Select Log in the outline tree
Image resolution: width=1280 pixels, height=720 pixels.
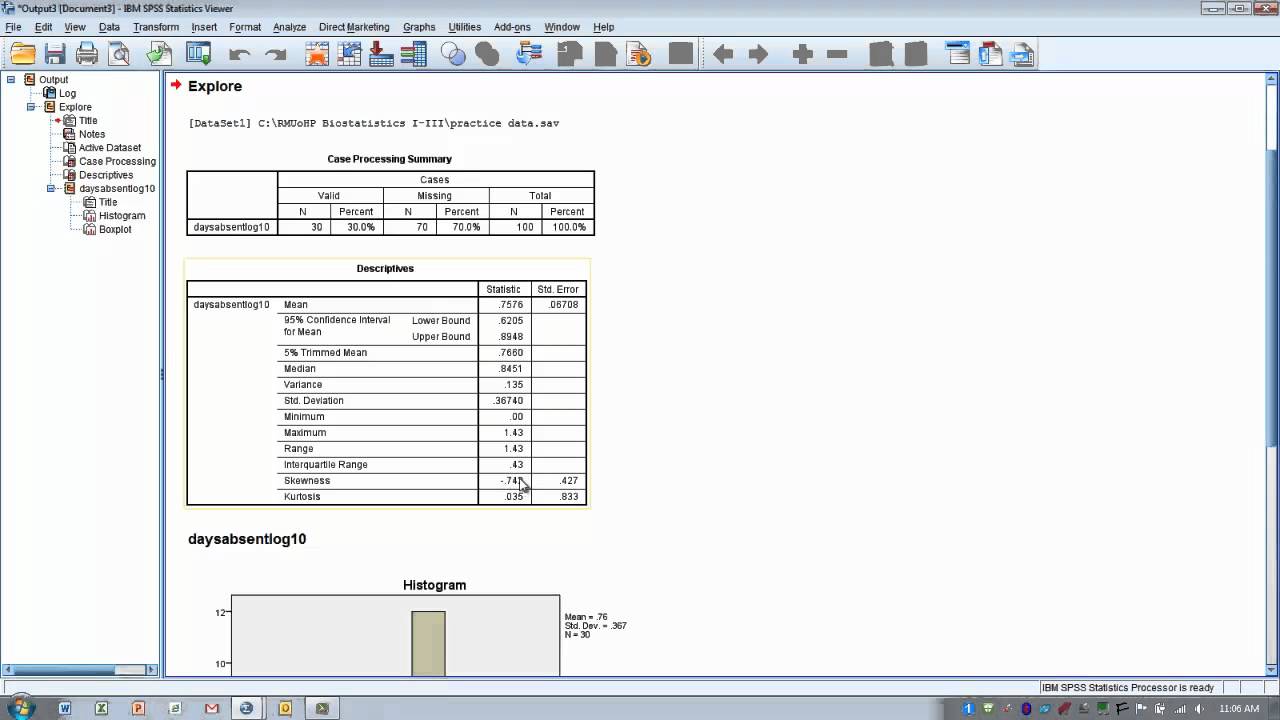click(67, 93)
